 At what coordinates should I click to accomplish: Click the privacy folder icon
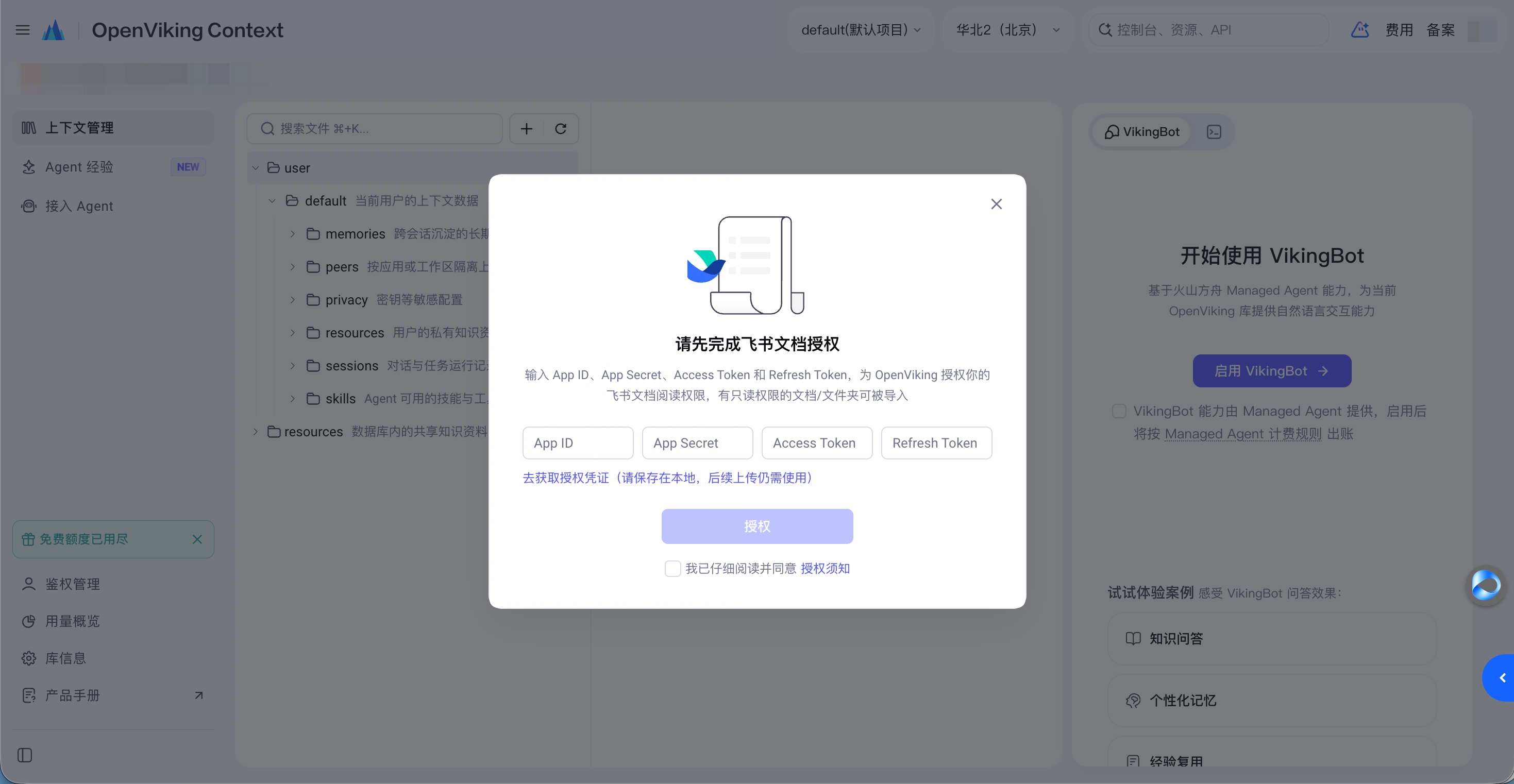tap(313, 300)
